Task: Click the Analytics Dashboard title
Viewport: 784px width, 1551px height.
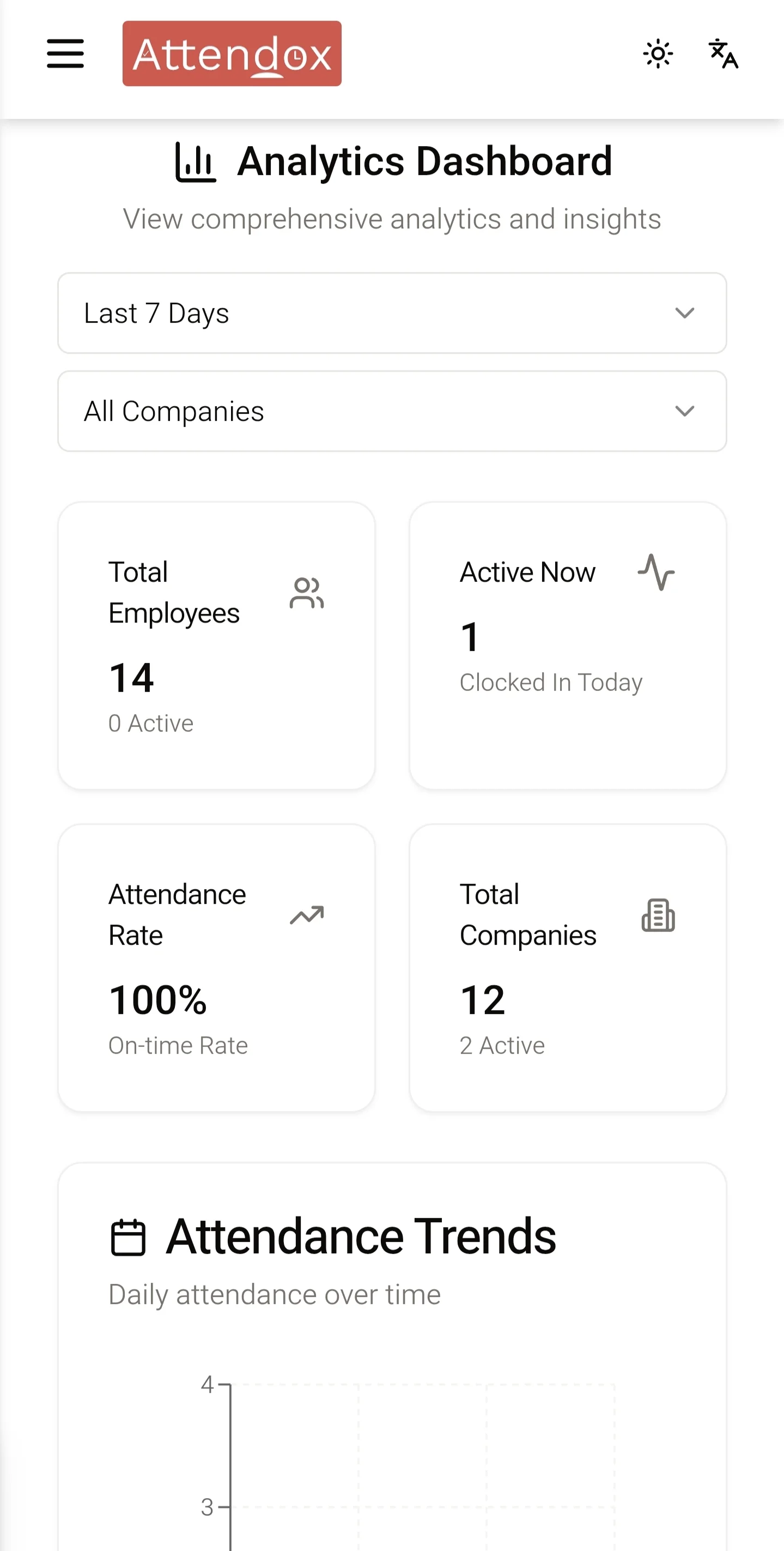Action: tap(425, 161)
